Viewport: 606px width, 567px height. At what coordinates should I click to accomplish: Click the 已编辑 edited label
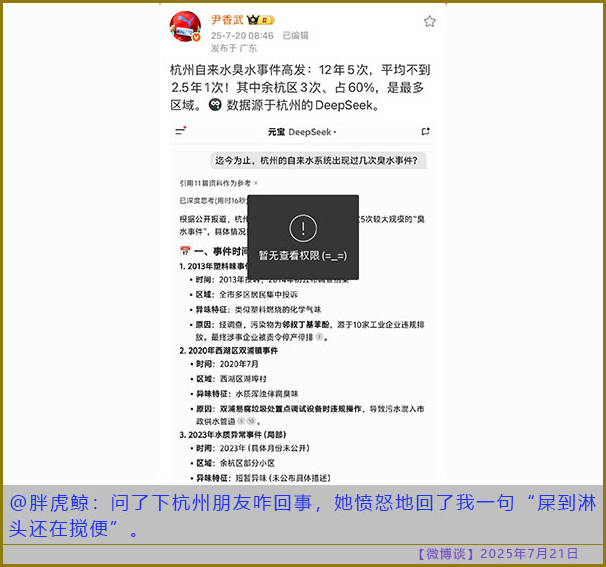tap(295, 34)
